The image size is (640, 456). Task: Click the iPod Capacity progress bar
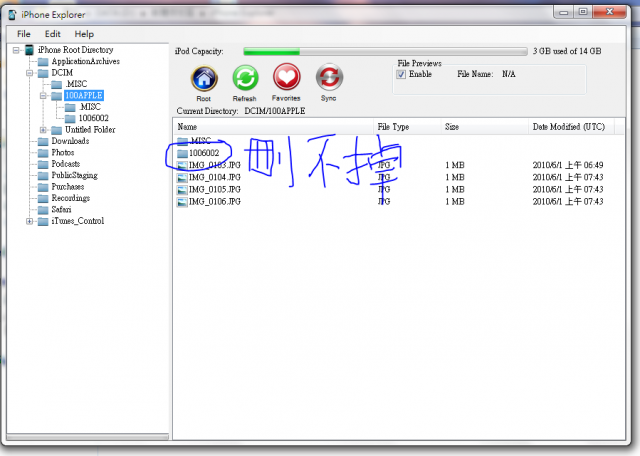coord(385,51)
